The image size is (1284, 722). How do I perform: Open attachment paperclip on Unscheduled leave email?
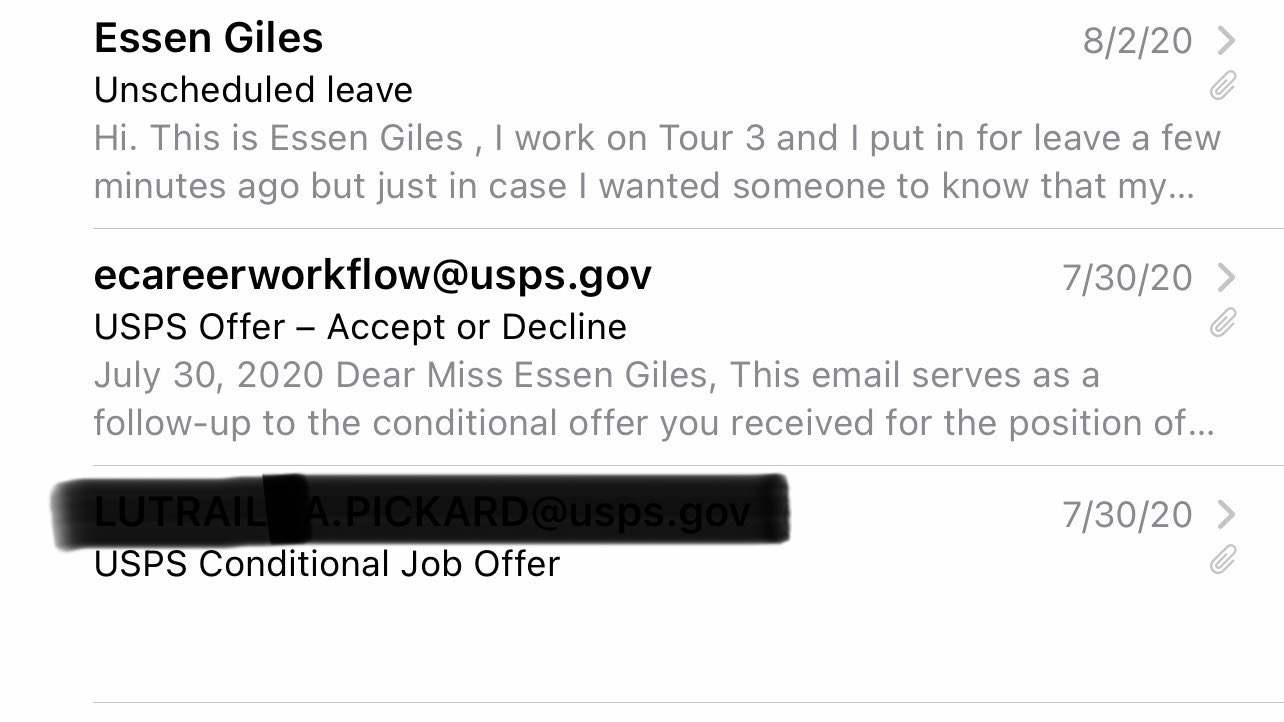tap(1223, 87)
